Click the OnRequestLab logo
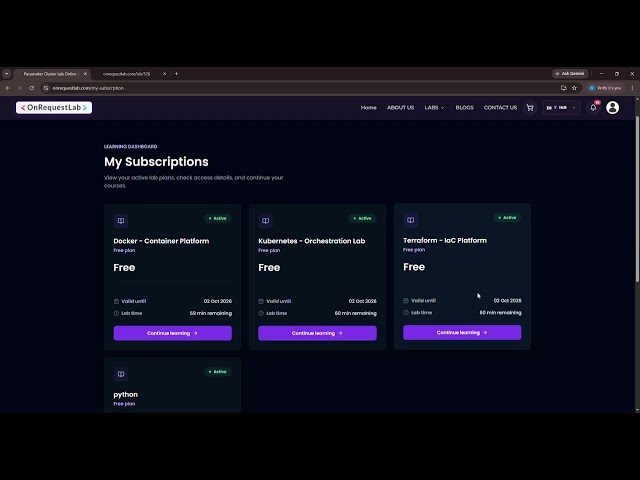Viewport: 640px width, 480px height. [x=54, y=107]
